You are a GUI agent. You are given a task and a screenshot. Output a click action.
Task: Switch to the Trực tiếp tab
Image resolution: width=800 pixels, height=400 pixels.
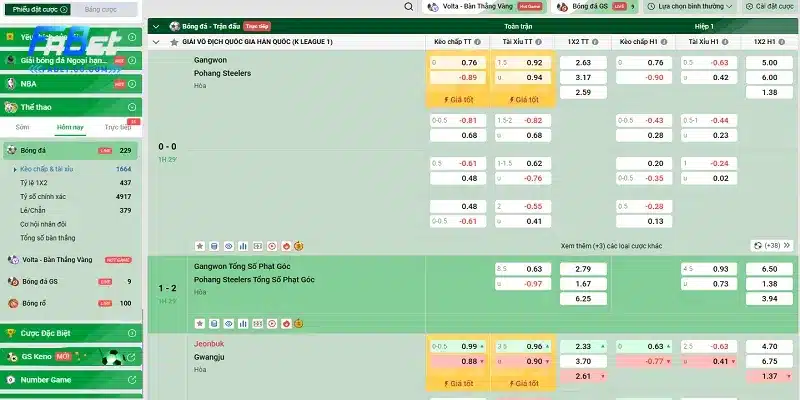pyautogui.click(x=118, y=127)
